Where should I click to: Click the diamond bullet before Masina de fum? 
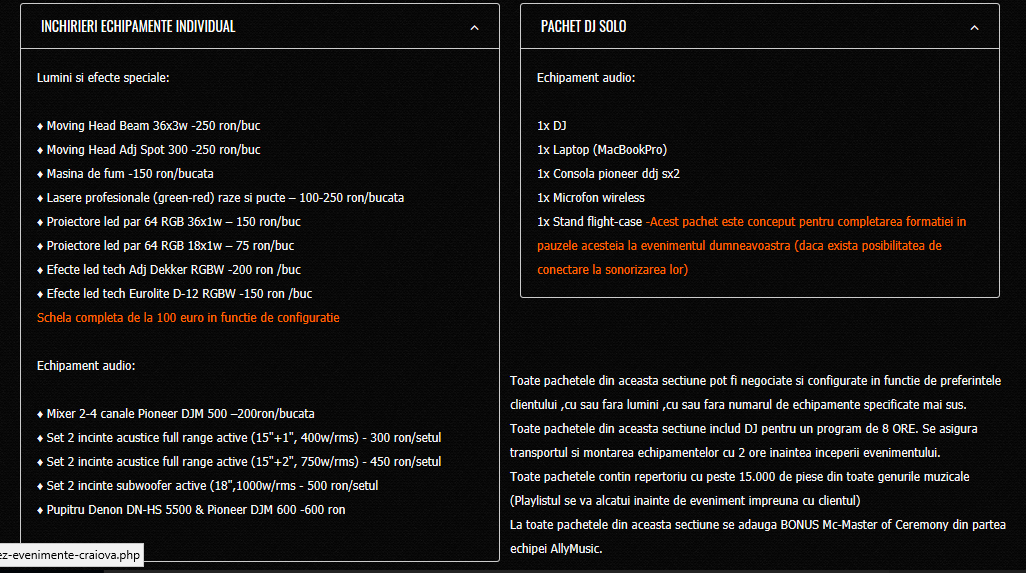40,174
